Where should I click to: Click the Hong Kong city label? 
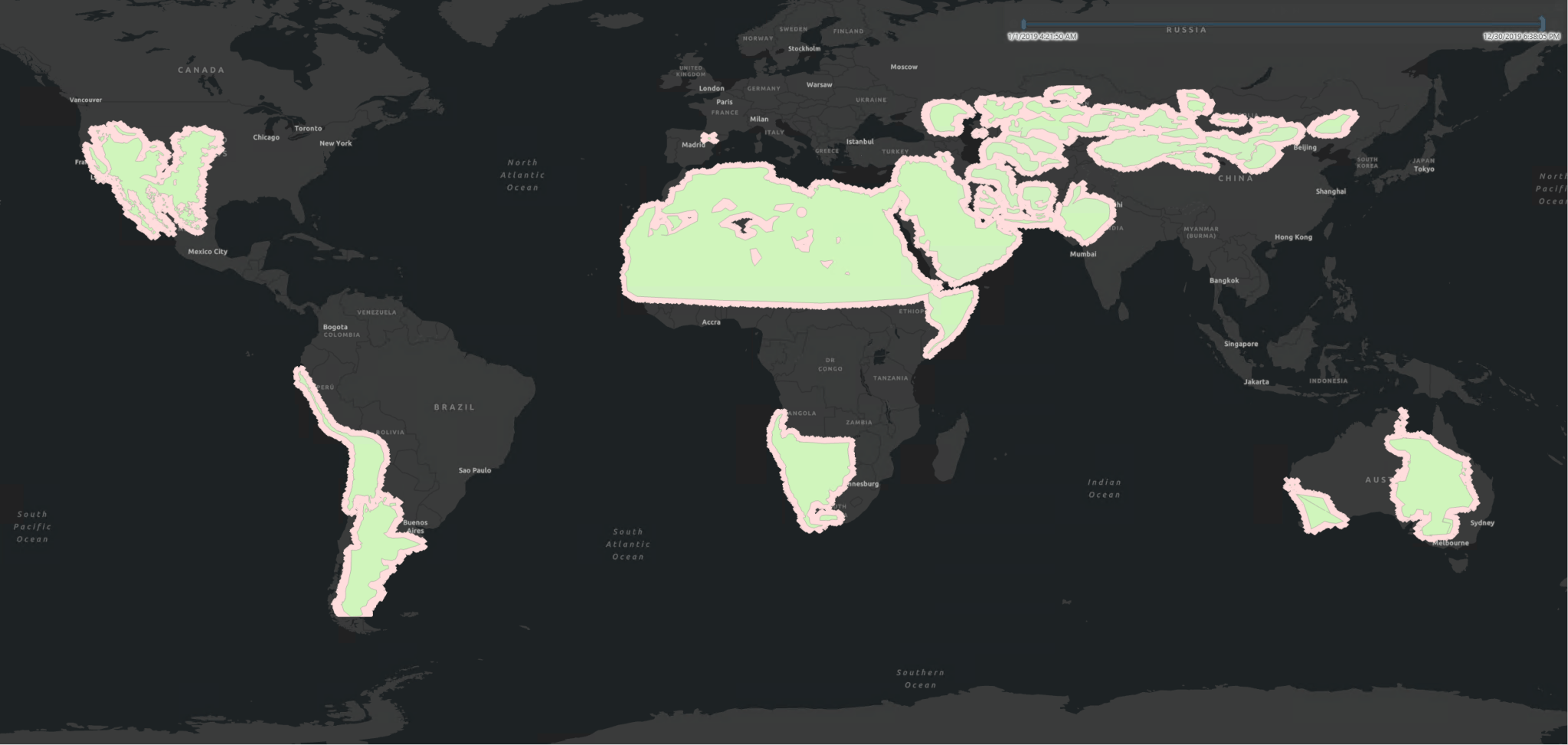click(x=1294, y=237)
